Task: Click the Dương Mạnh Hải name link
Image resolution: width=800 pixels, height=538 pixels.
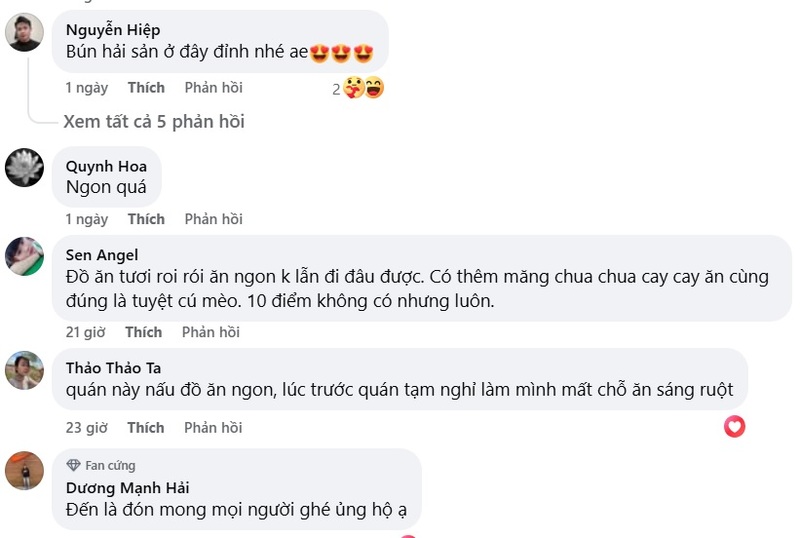Action: click(x=127, y=487)
